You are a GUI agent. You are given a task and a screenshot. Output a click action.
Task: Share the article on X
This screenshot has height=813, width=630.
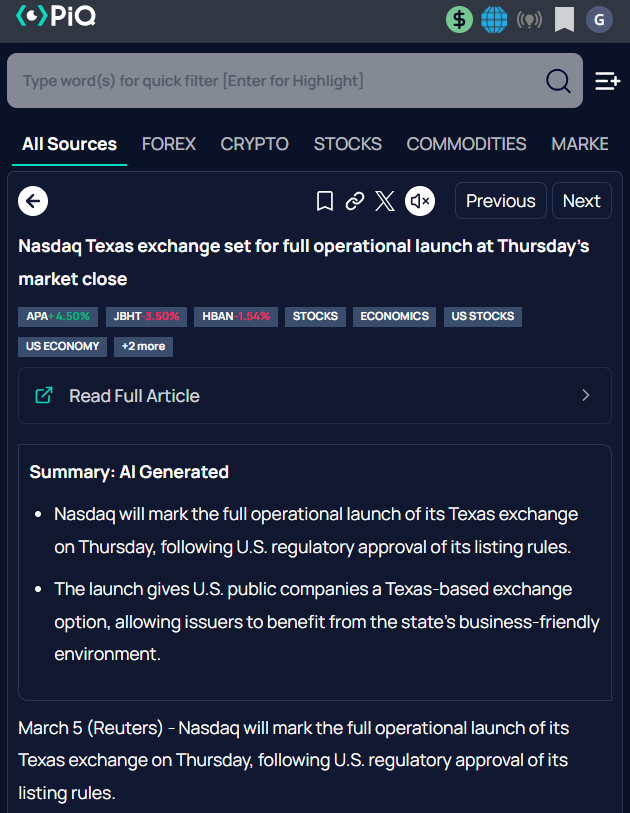(x=385, y=201)
